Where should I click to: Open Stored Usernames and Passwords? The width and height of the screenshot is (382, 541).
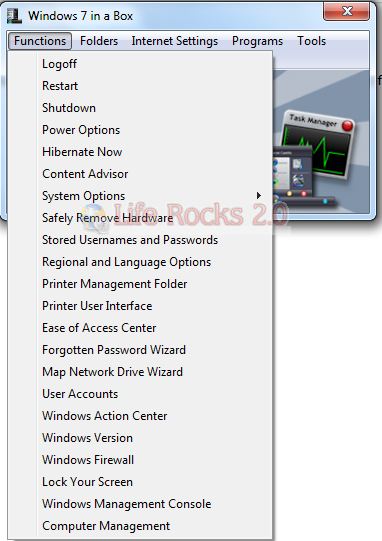[x=140, y=240]
